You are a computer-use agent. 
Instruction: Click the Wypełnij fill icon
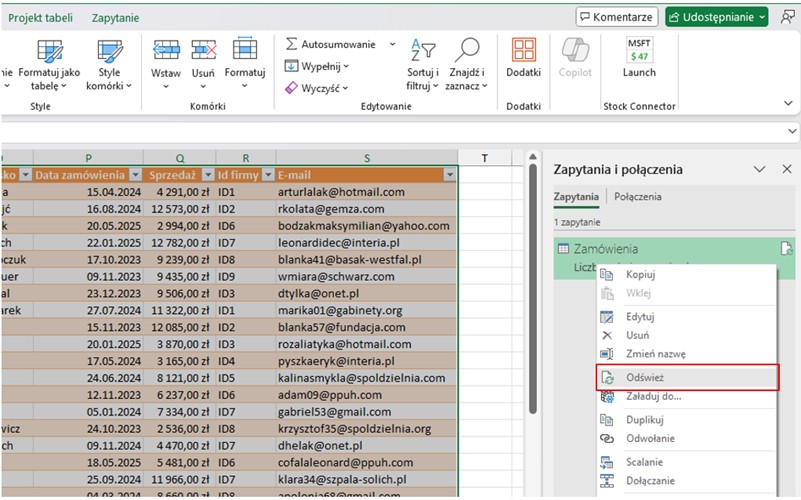pyautogui.click(x=291, y=66)
